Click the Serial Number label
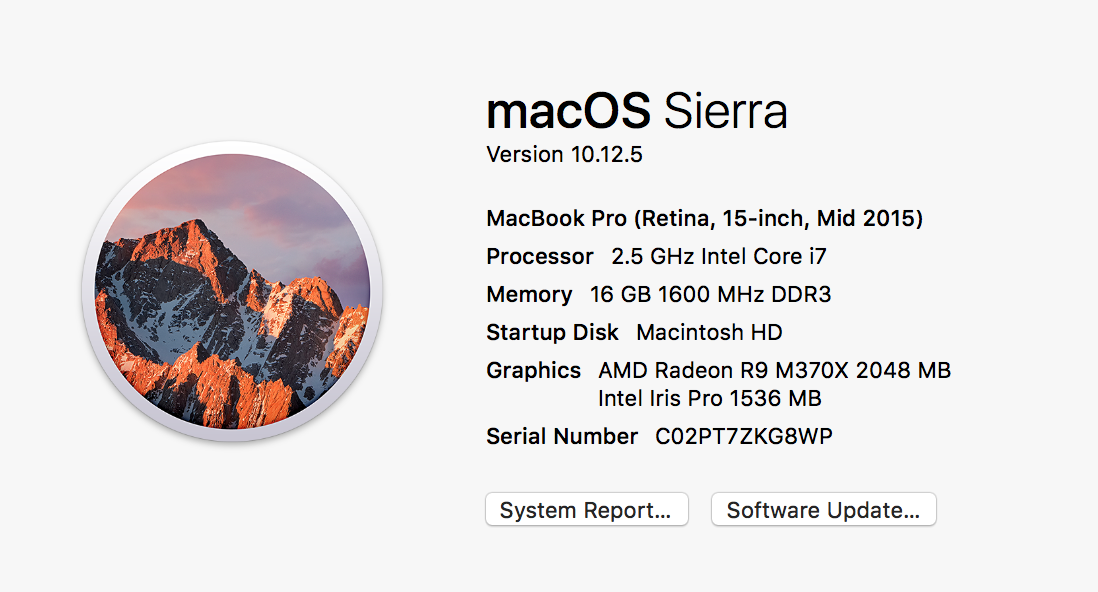This screenshot has height=592, width=1098. [562, 436]
